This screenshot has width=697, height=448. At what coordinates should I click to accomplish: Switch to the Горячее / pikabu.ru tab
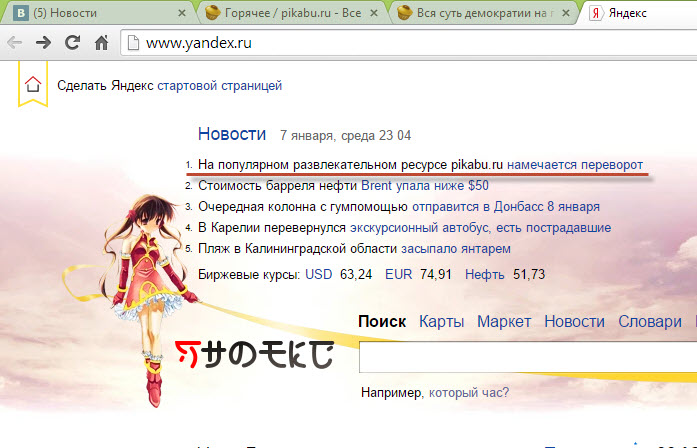click(x=285, y=14)
